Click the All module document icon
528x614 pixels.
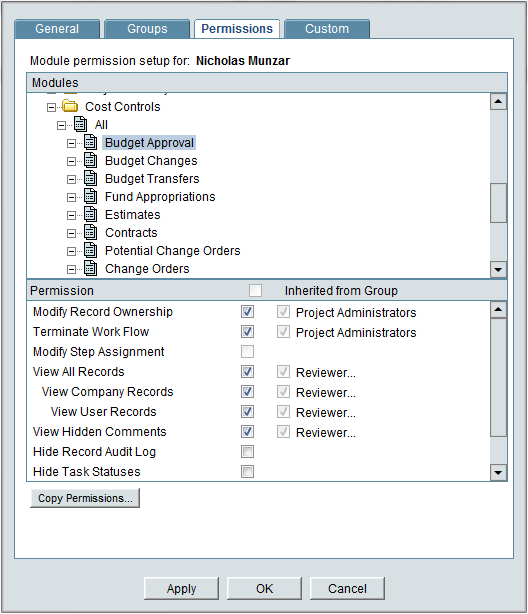tap(80, 124)
